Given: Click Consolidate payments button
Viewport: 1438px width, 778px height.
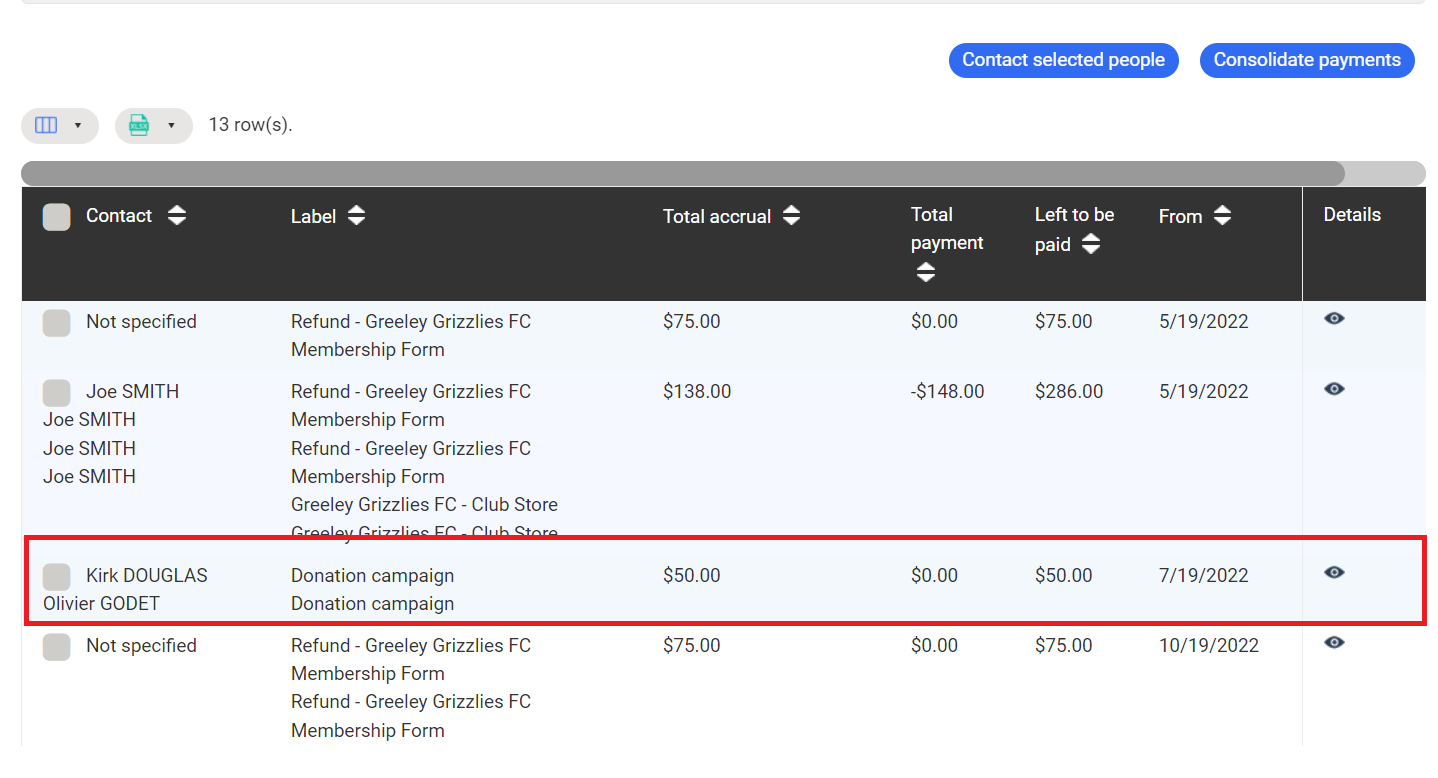Looking at the screenshot, I should tap(1306, 60).
